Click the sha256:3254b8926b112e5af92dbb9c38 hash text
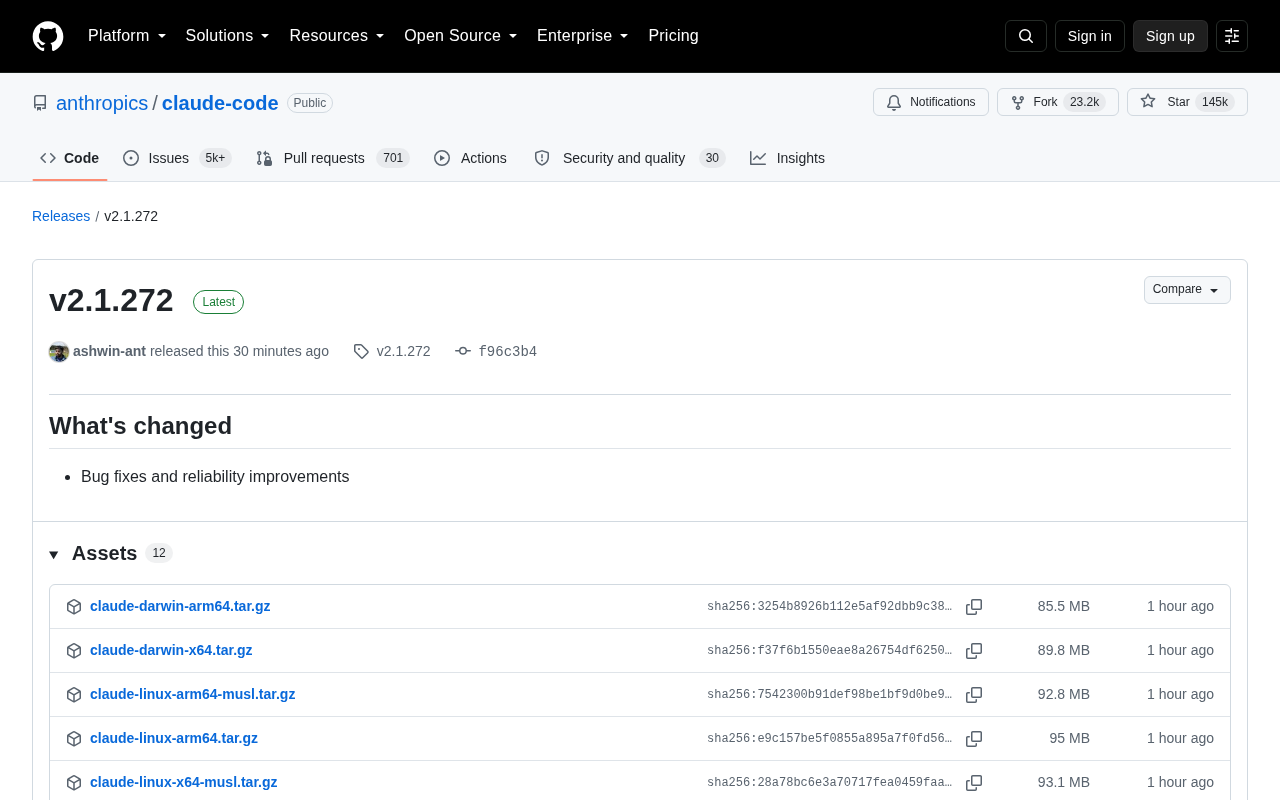 [830, 607]
